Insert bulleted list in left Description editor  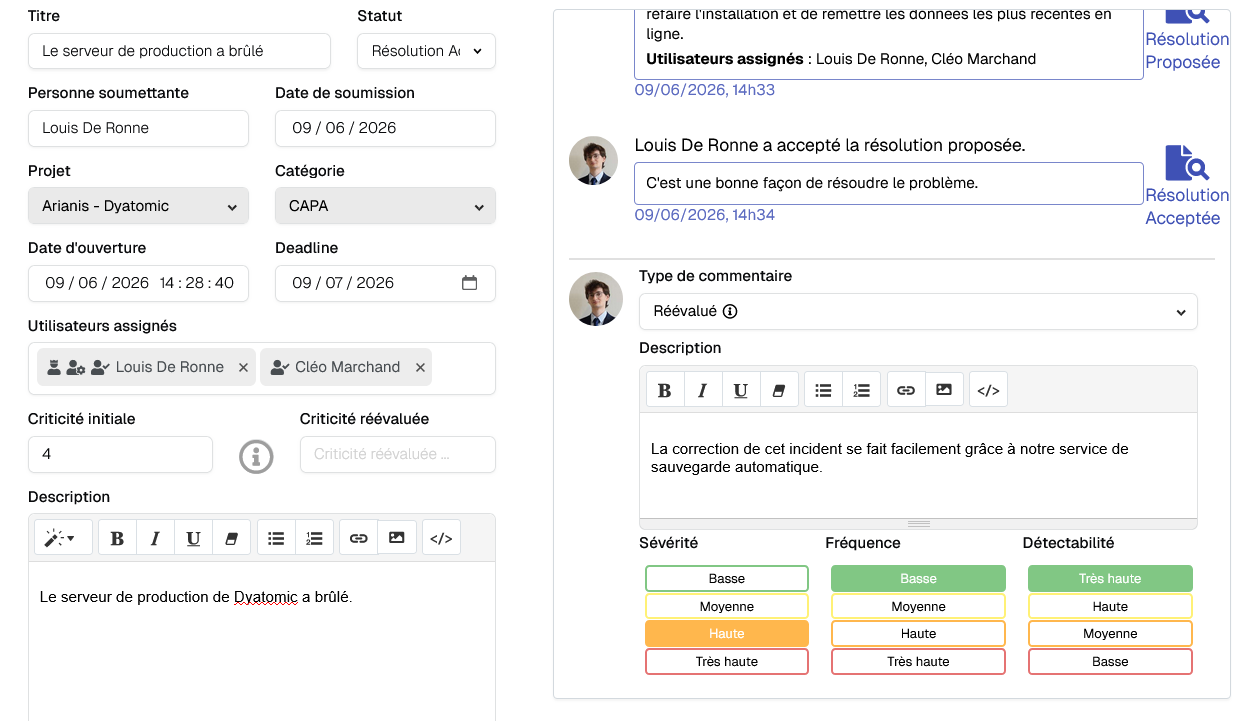277,538
